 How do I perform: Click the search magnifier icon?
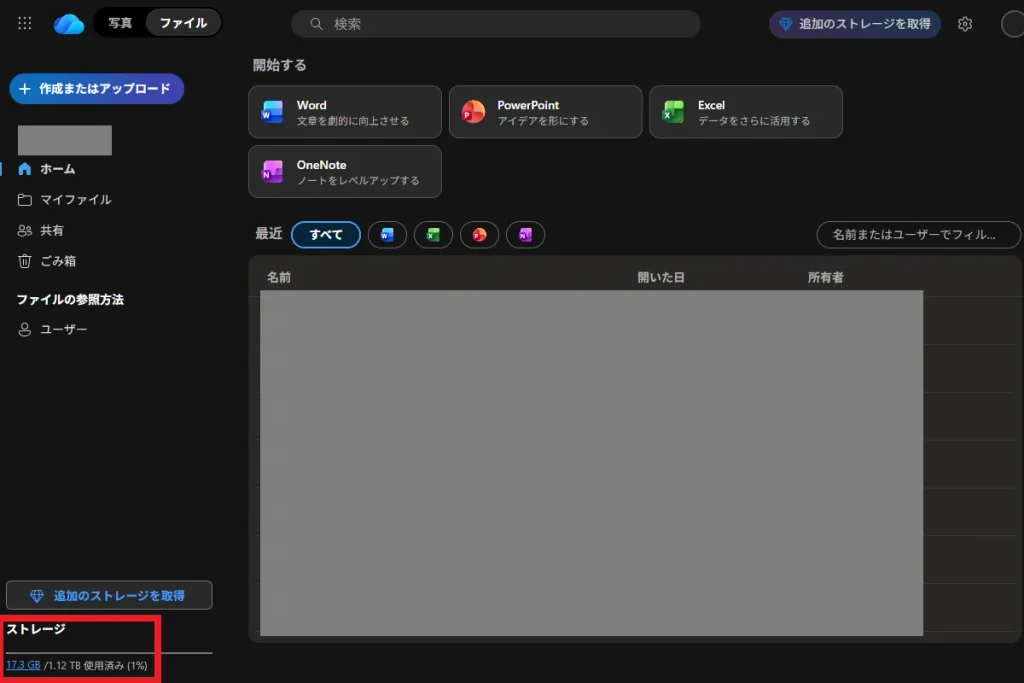coord(316,24)
